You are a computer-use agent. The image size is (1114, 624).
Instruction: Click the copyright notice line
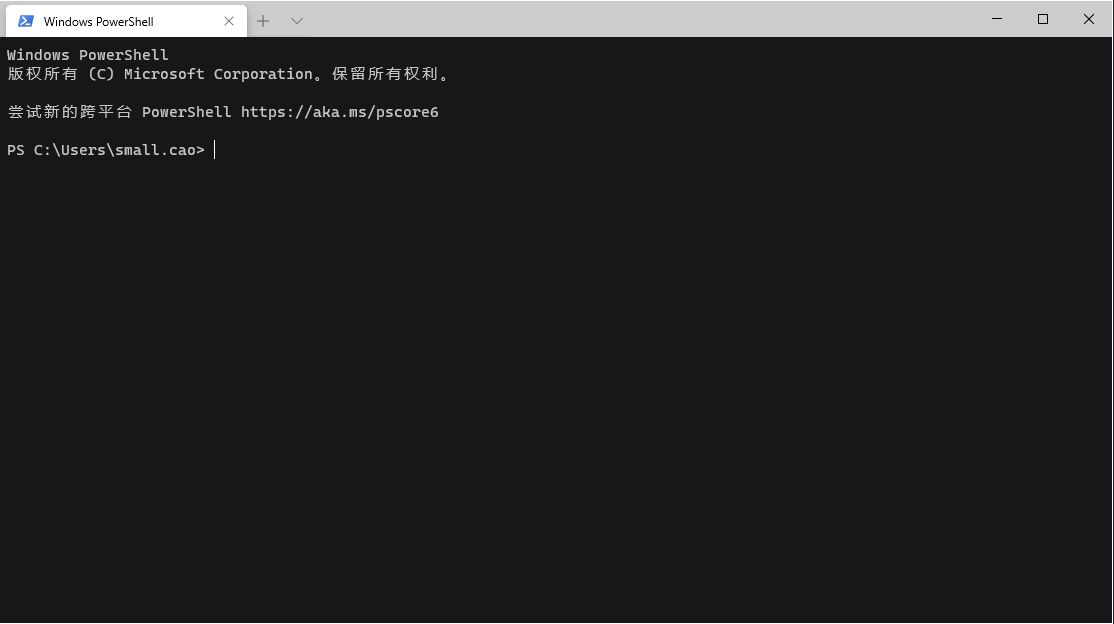(228, 73)
